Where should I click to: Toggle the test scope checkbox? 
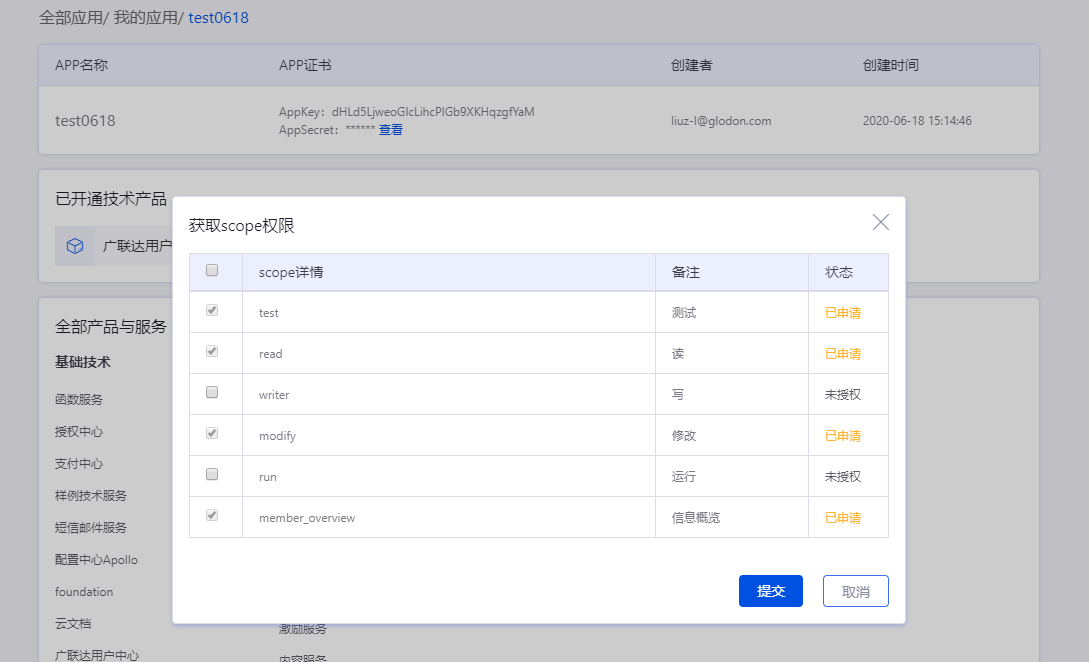pos(212,311)
